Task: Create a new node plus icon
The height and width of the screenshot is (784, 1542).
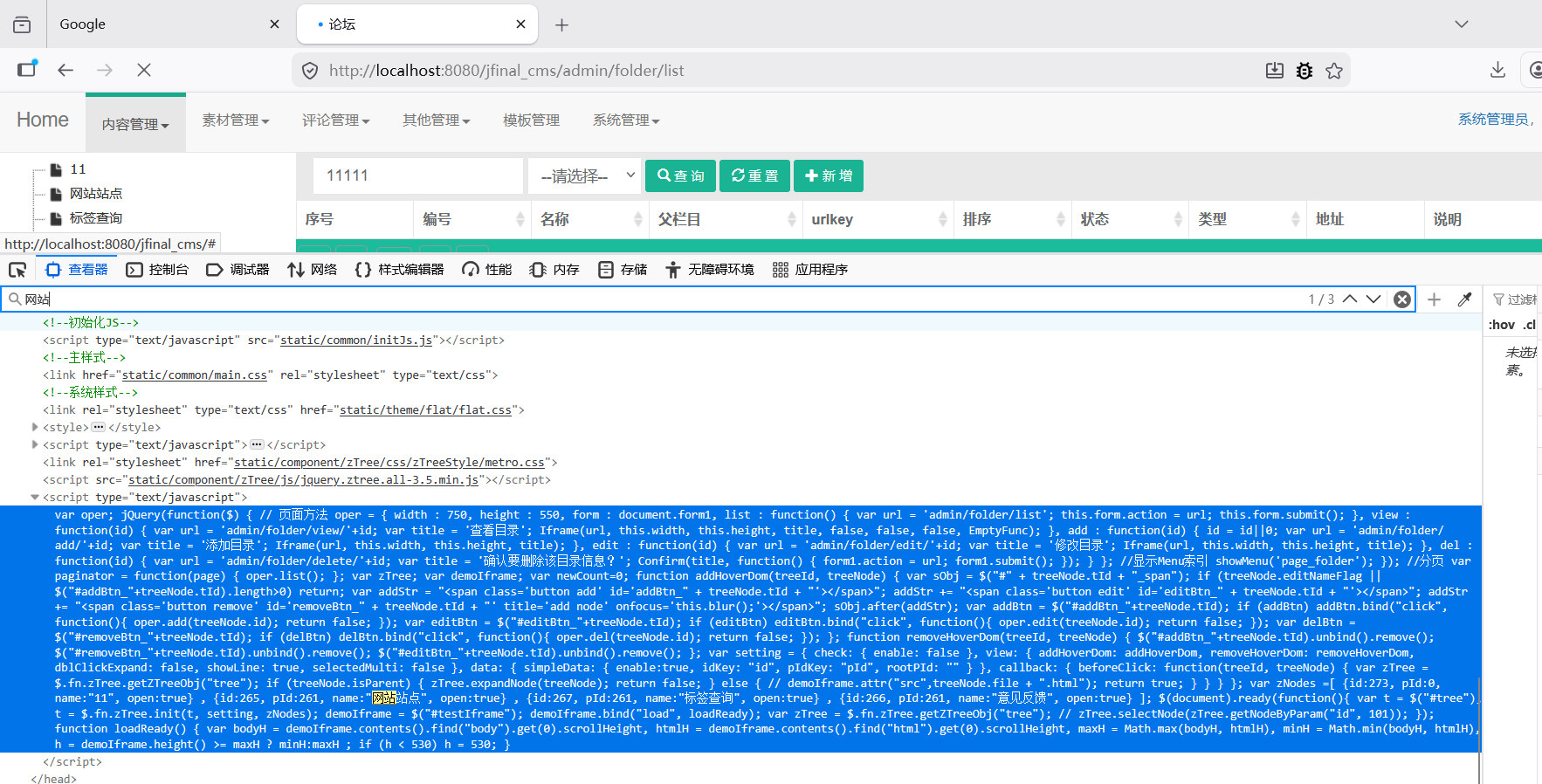Action: tap(1434, 299)
